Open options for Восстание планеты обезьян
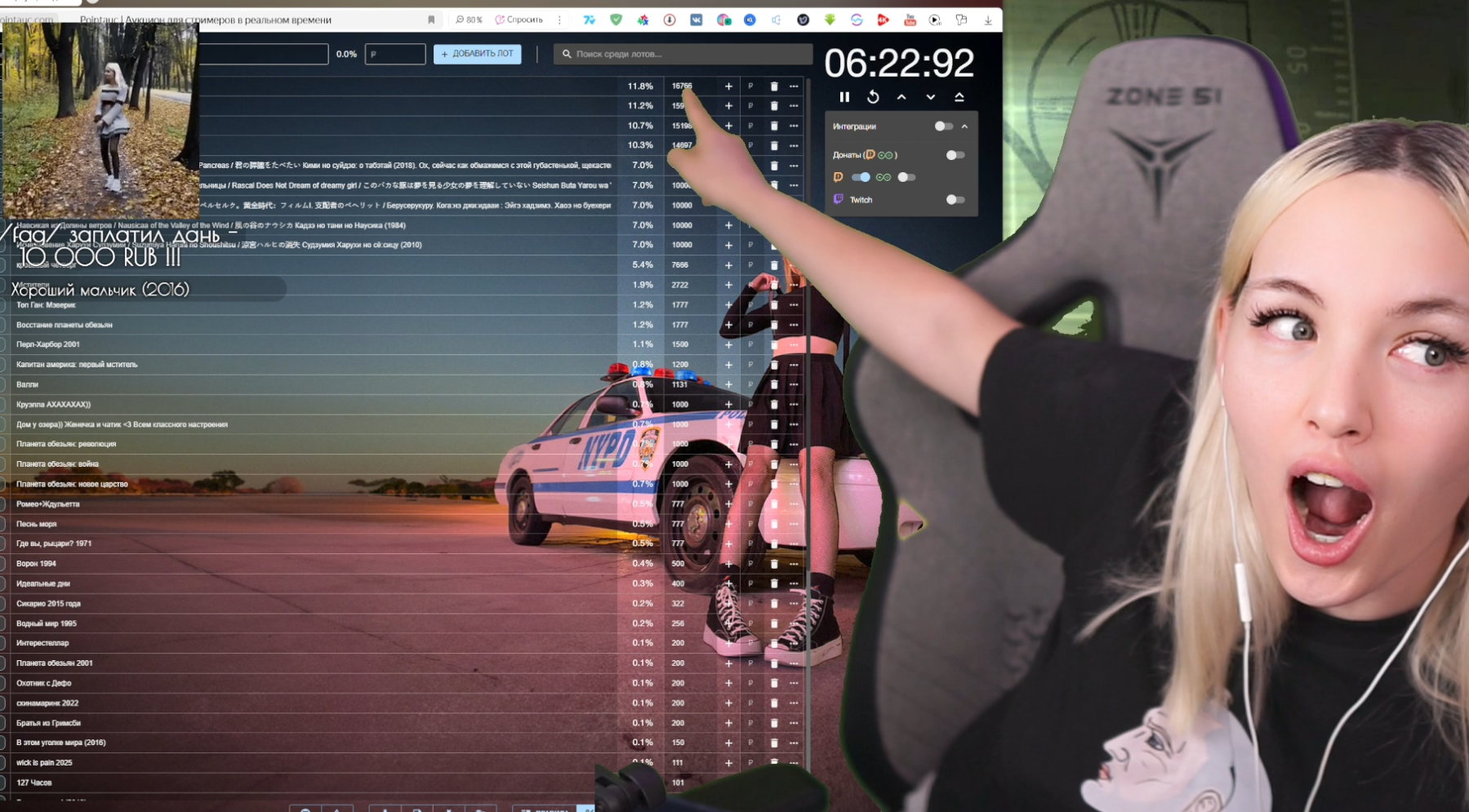This screenshot has width=1469, height=812. pyautogui.click(x=794, y=325)
